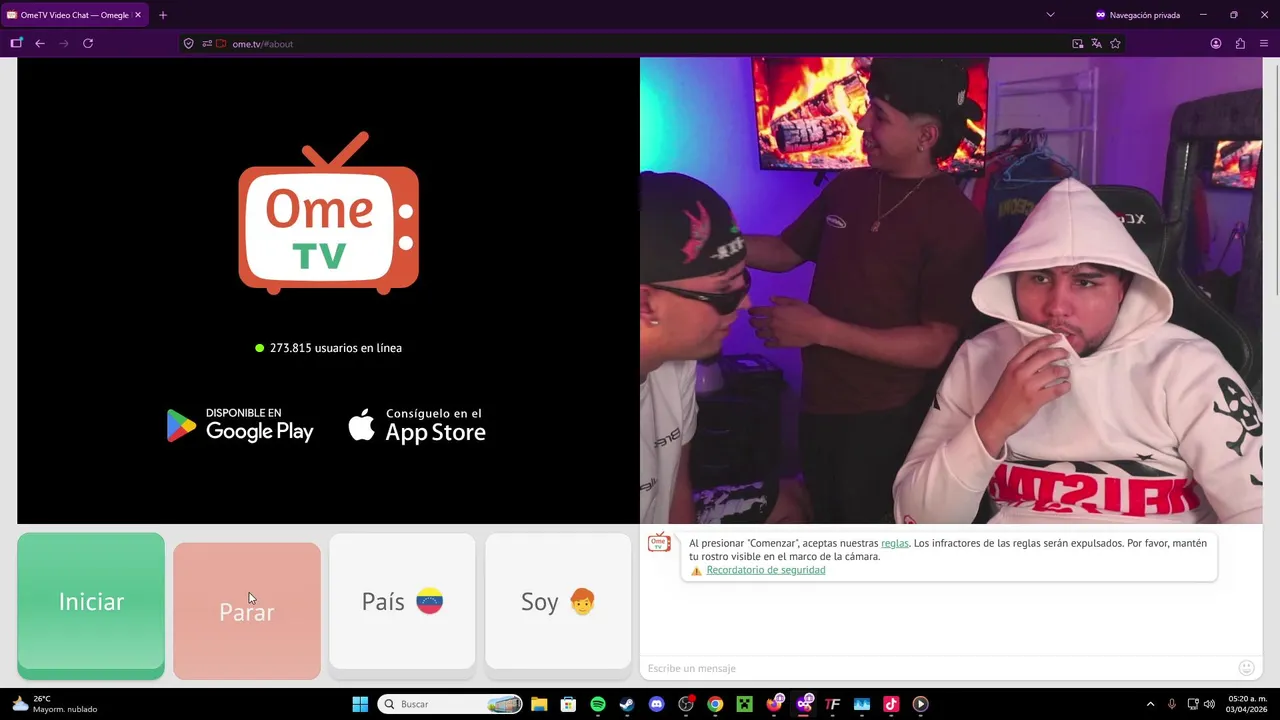Open Steam from the taskbar

pyautogui.click(x=627, y=704)
